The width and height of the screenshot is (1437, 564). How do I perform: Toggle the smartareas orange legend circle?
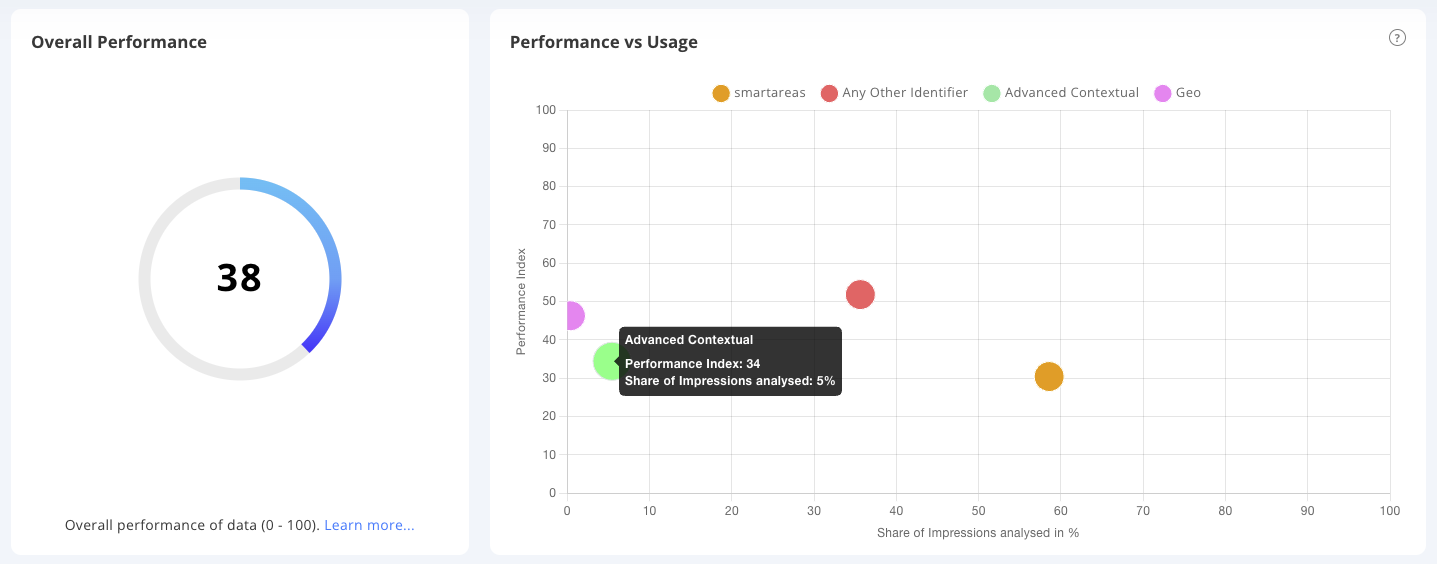pos(721,93)
